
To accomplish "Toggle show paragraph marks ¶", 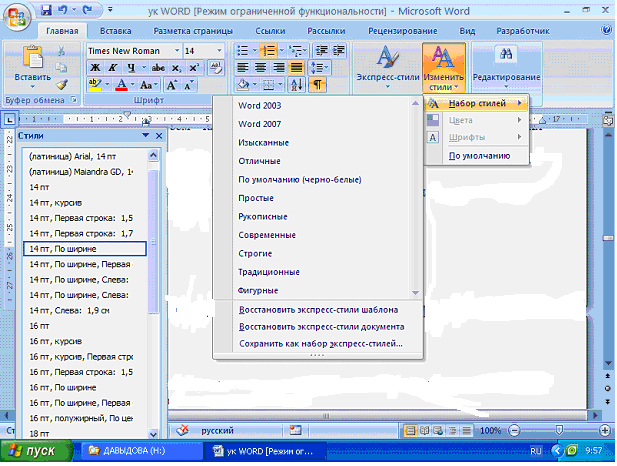I will pos(318,86).
